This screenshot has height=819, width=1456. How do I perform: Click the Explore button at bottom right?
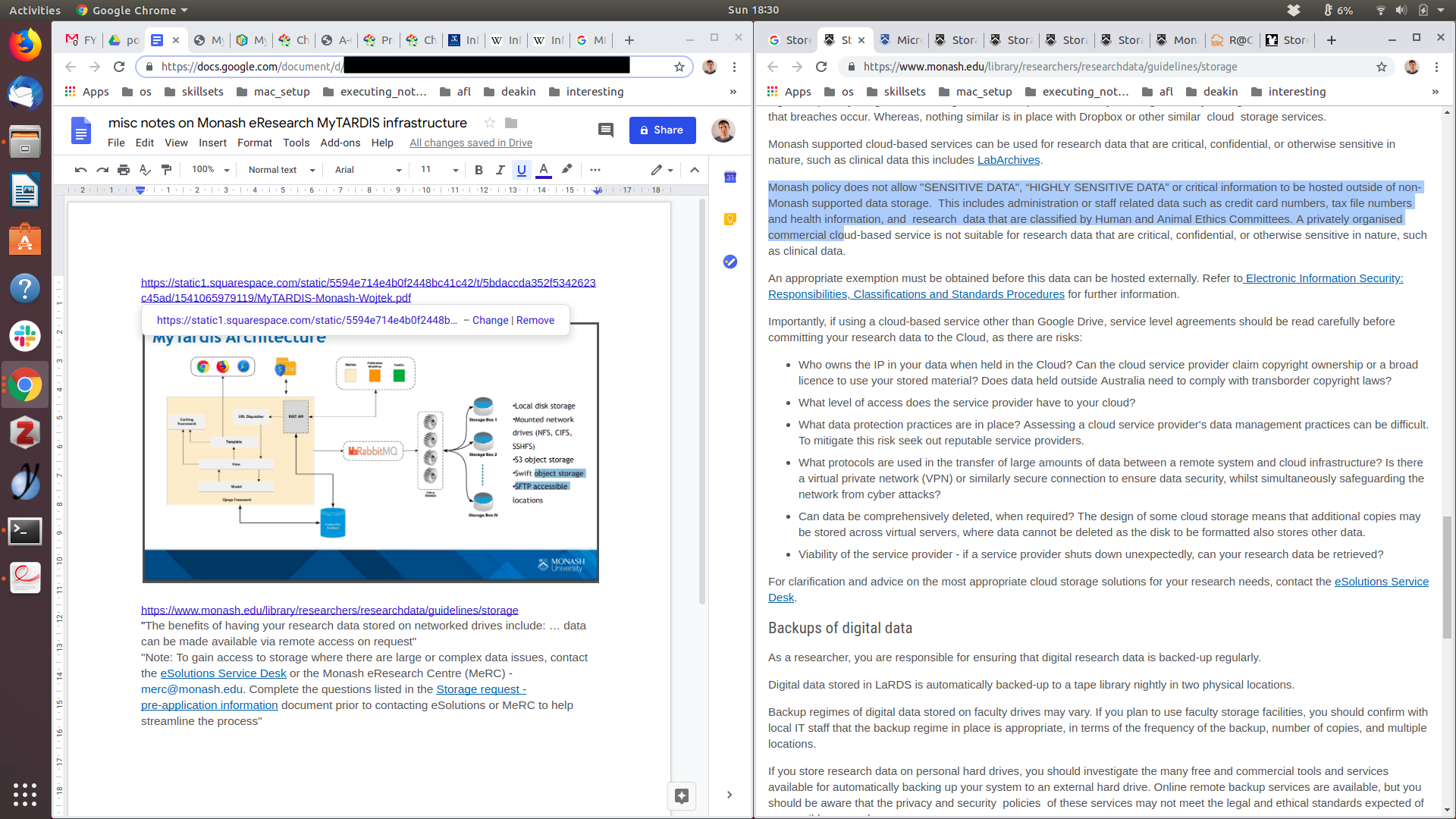(x=681, y=795)
